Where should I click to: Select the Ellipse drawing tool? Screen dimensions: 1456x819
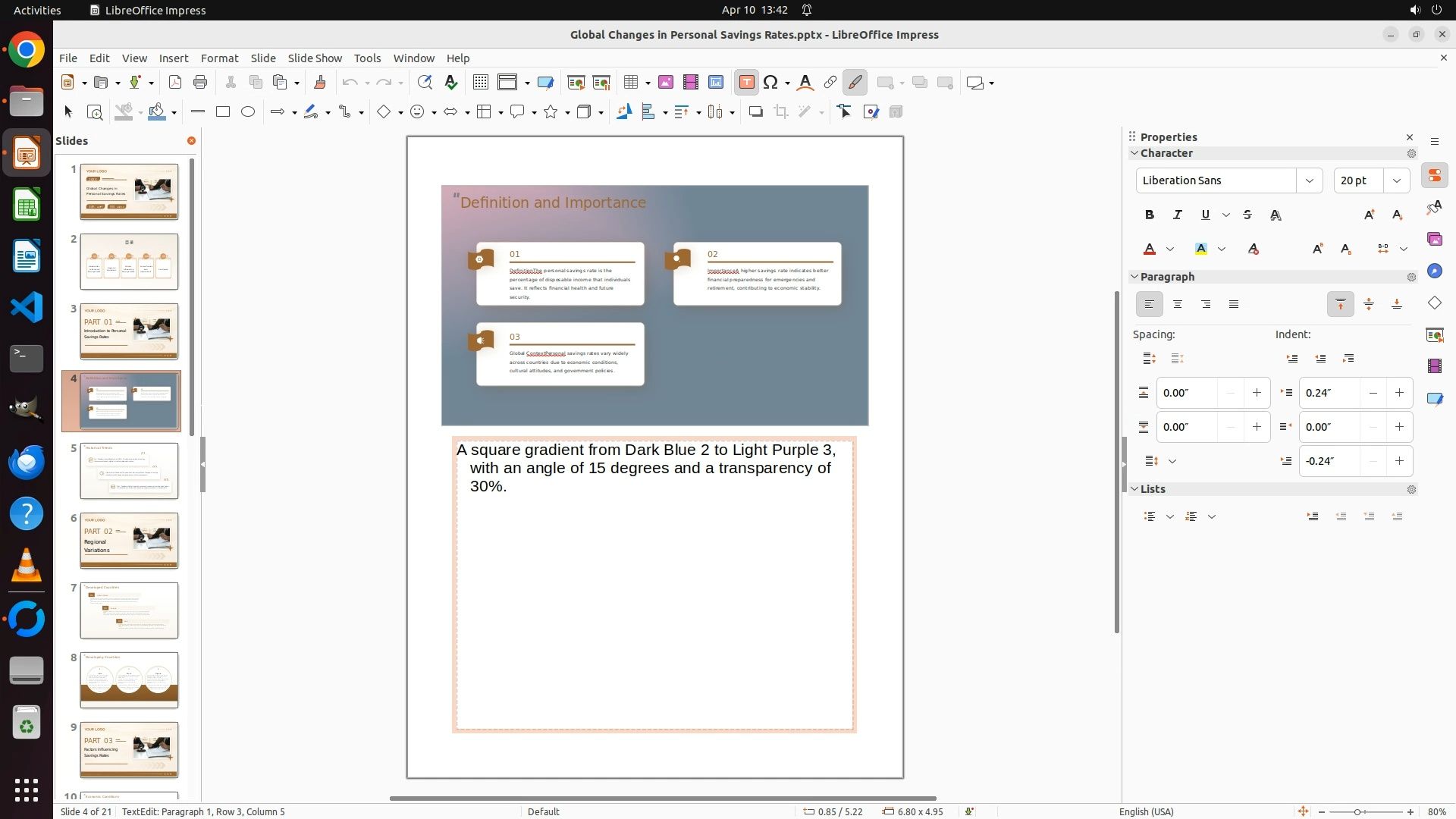[x=248, y=111]
